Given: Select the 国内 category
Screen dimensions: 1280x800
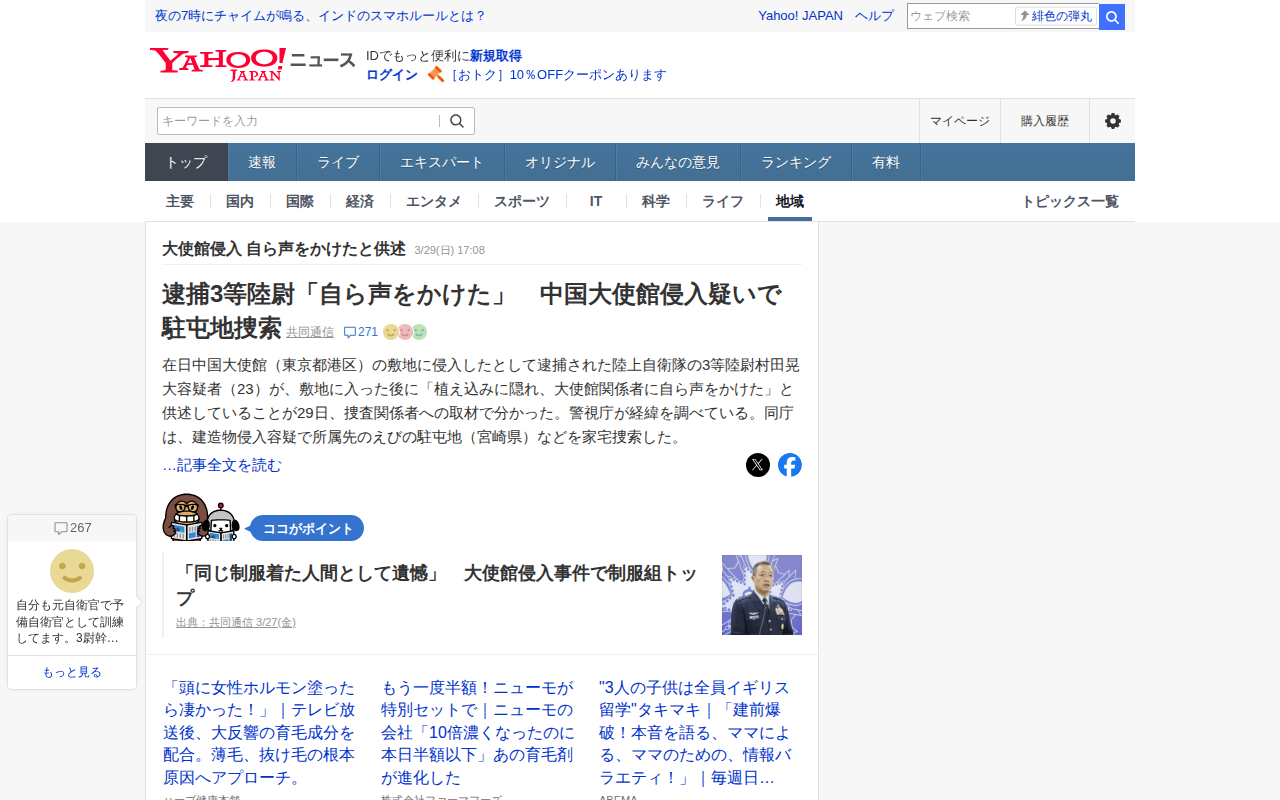Looking at the screenshot, I should [240, 201].
